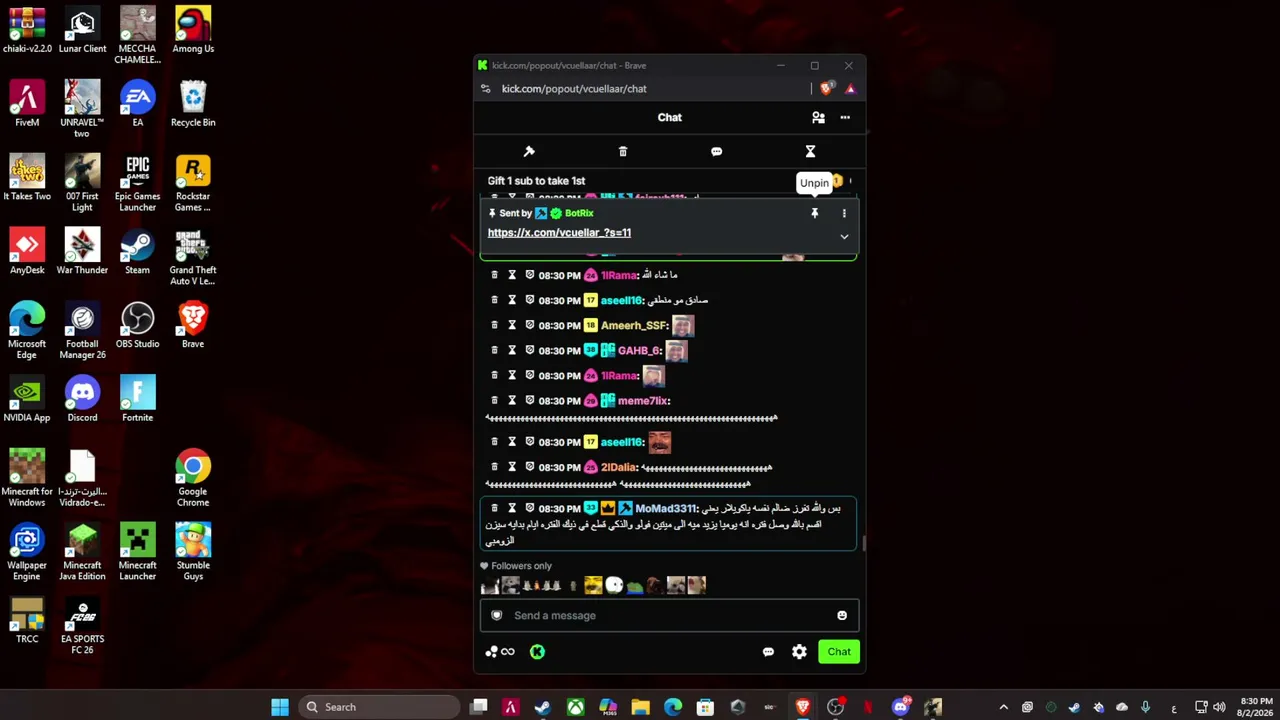This screenshot has width=1280, height=720.
Task: Open the OBS Studio desktop shortcut
Action: [x=137, y=327]
